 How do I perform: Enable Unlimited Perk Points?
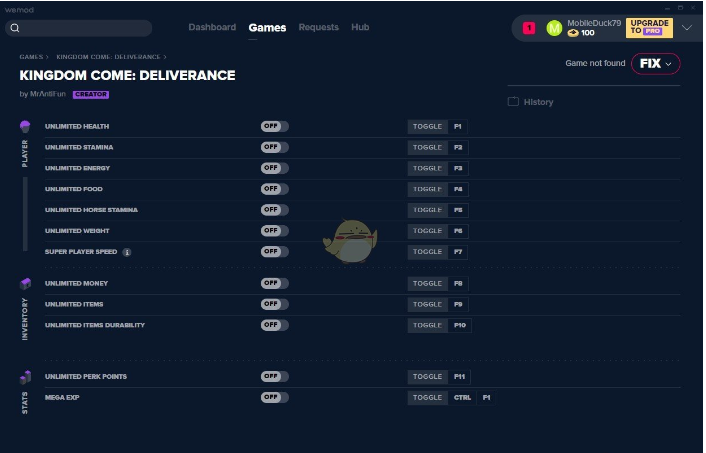pyautogui.click(x=274, y=376)
